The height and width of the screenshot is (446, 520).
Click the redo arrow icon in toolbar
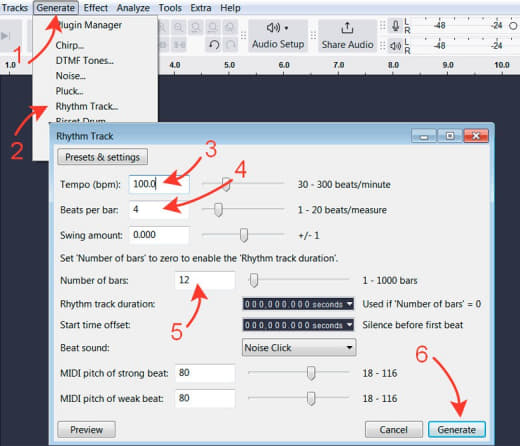(230, 45)
